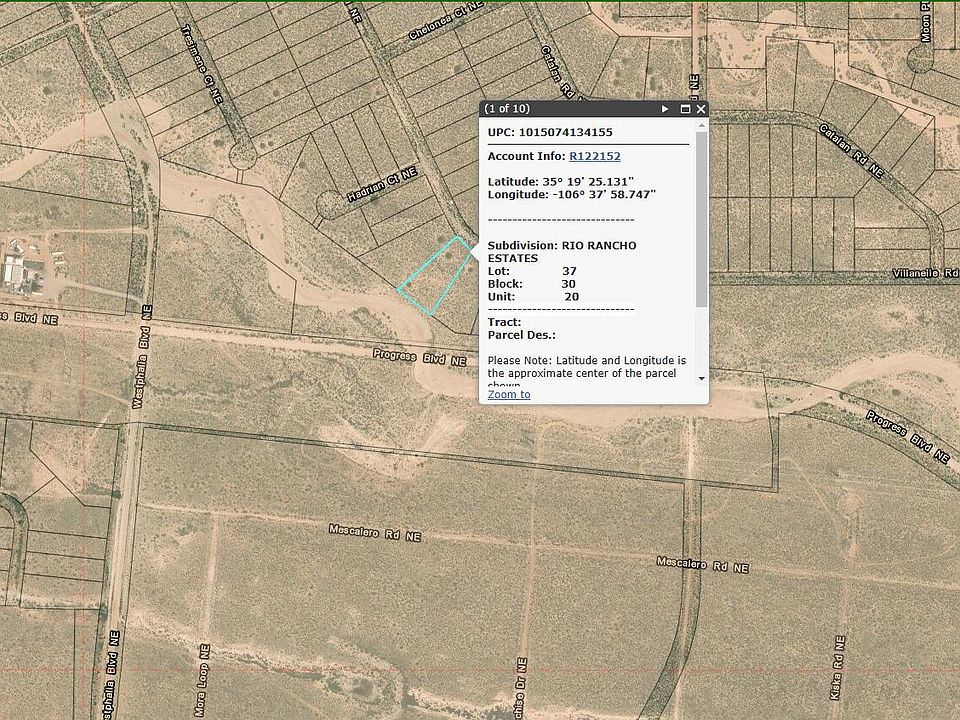This screenshot has width=960, height=720.
Task: Click the Mora Loop NE label
Action: (202, 680)
